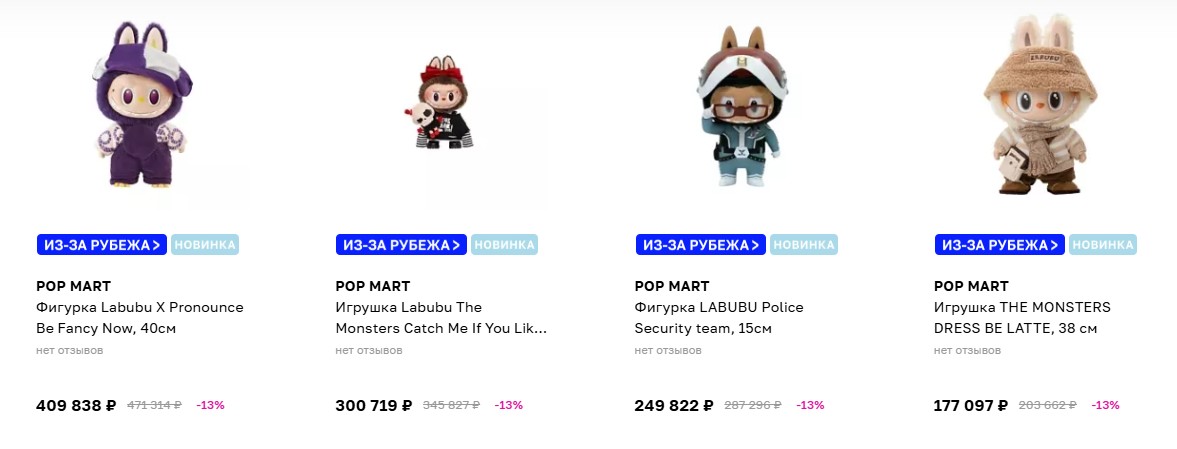The image size is (1177, 449).
Task: Open 'Игрушка Labubu The Monsters Catch Me' title
Action: click(440, 317)
